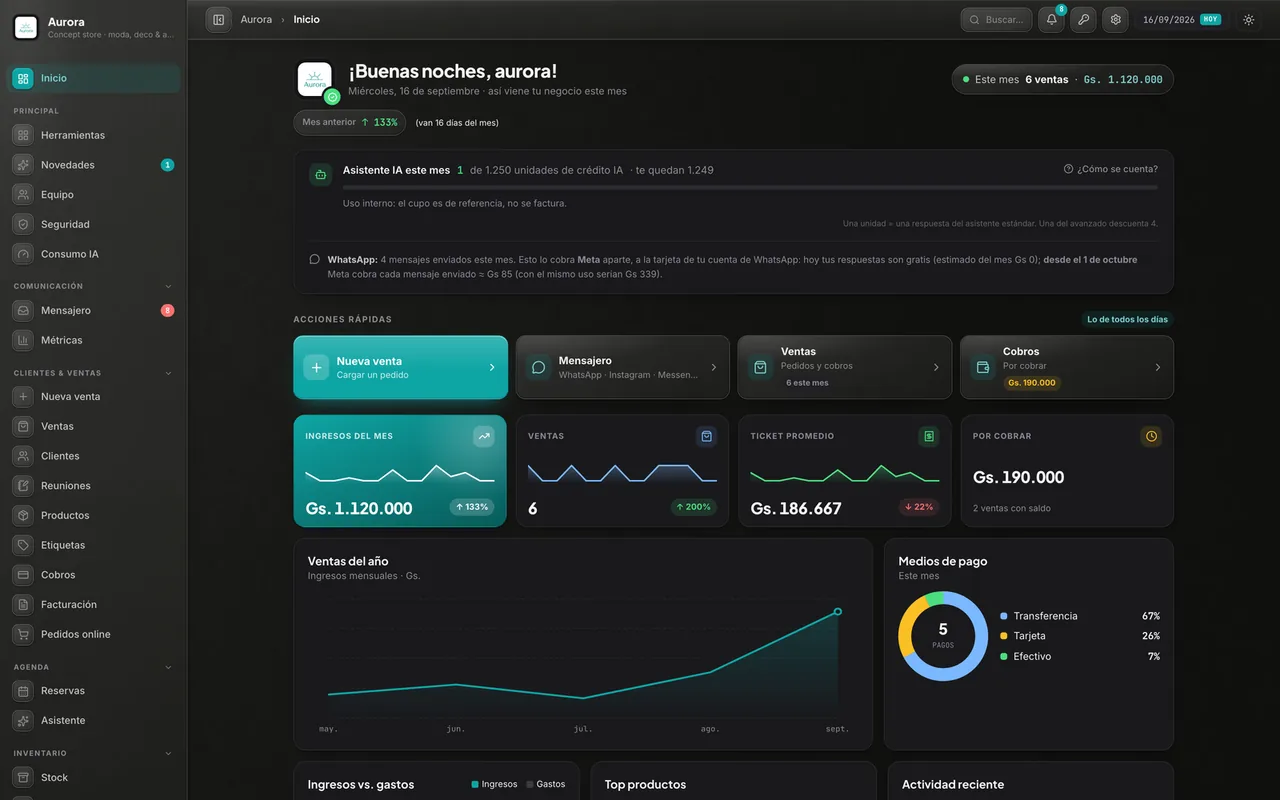Collapse the Inventario section

pos(168,753)
